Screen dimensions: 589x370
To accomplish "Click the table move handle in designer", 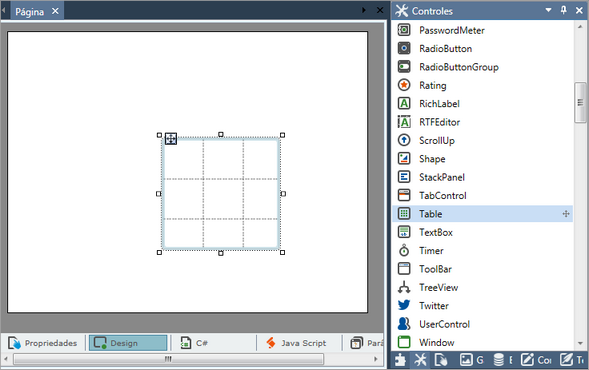I will (x=171, y=139).
